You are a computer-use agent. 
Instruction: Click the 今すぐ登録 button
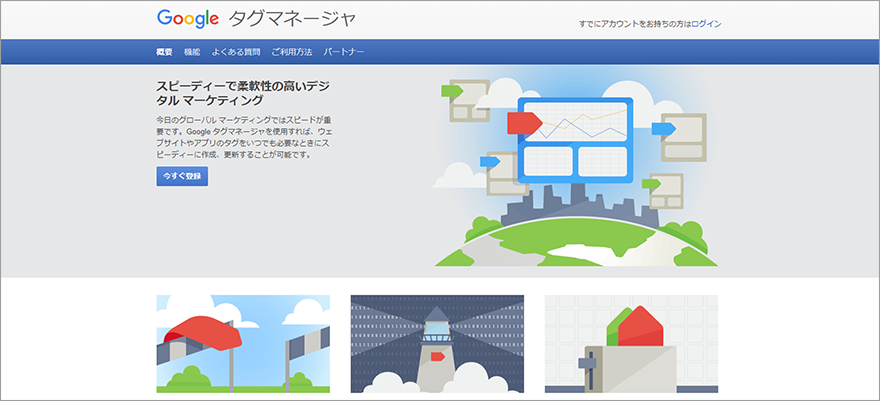click(182, 176)
